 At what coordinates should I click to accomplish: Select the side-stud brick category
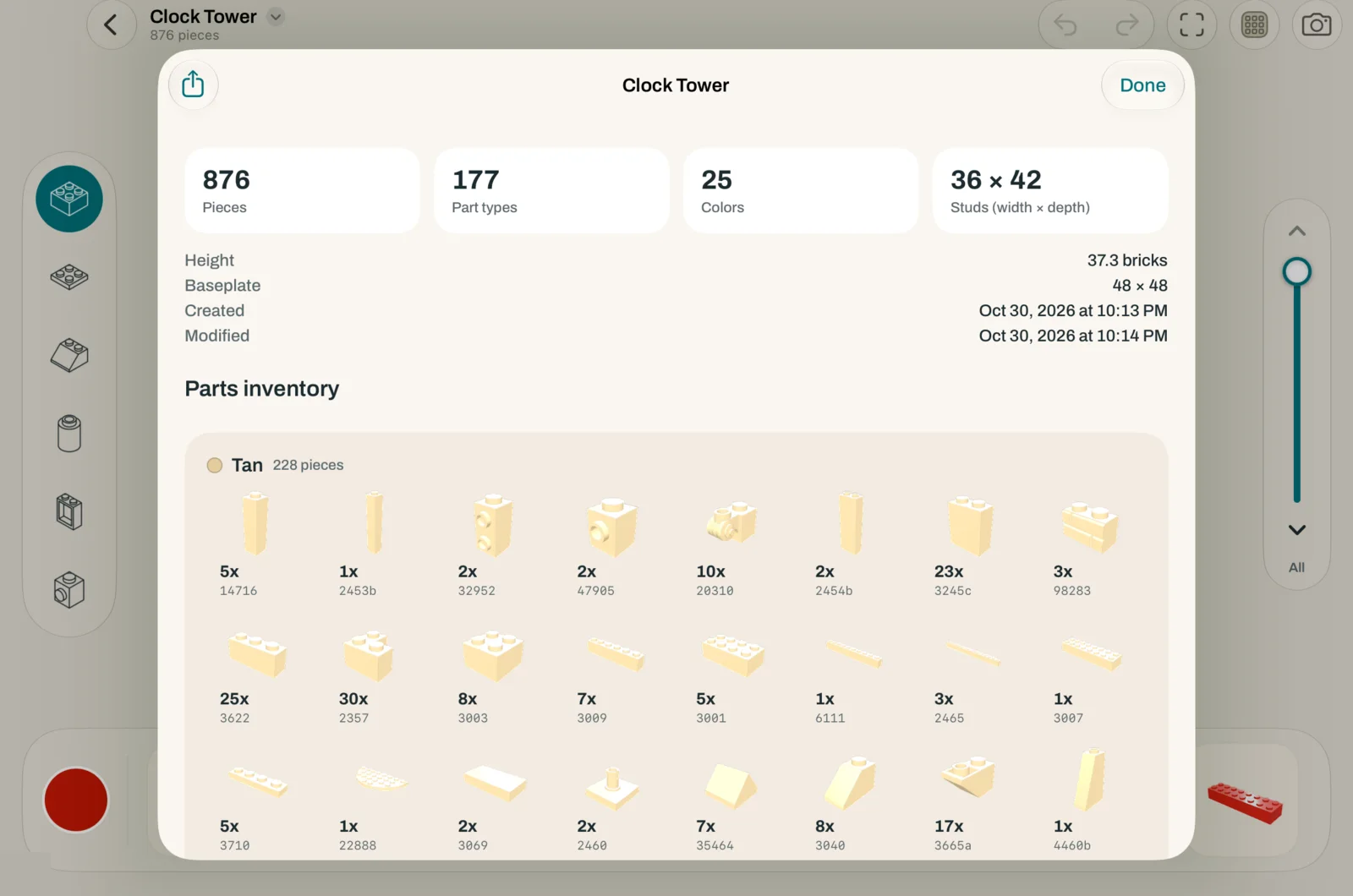click(x=69, y=590)
